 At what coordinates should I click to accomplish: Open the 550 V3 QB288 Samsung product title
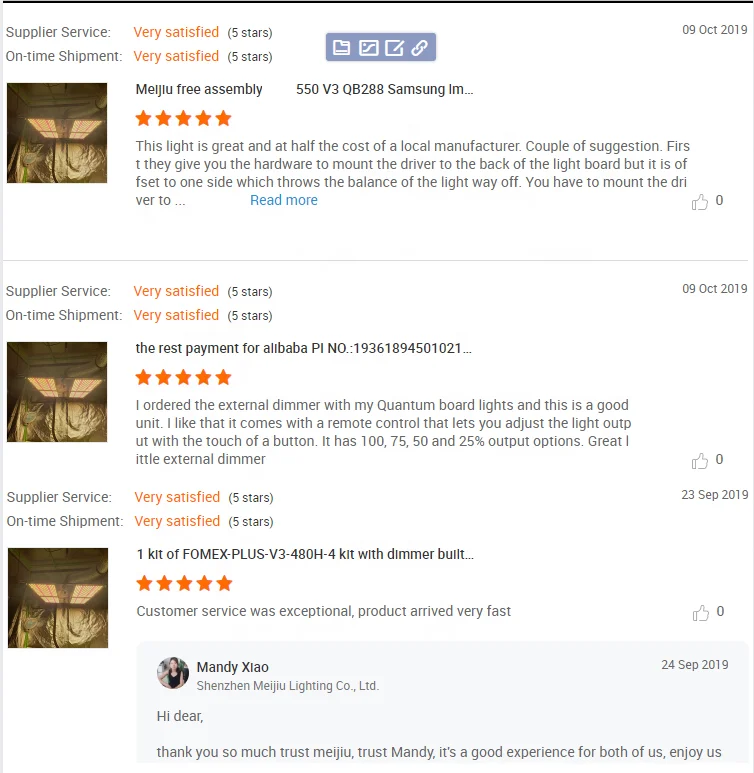(x=385, y=89)
